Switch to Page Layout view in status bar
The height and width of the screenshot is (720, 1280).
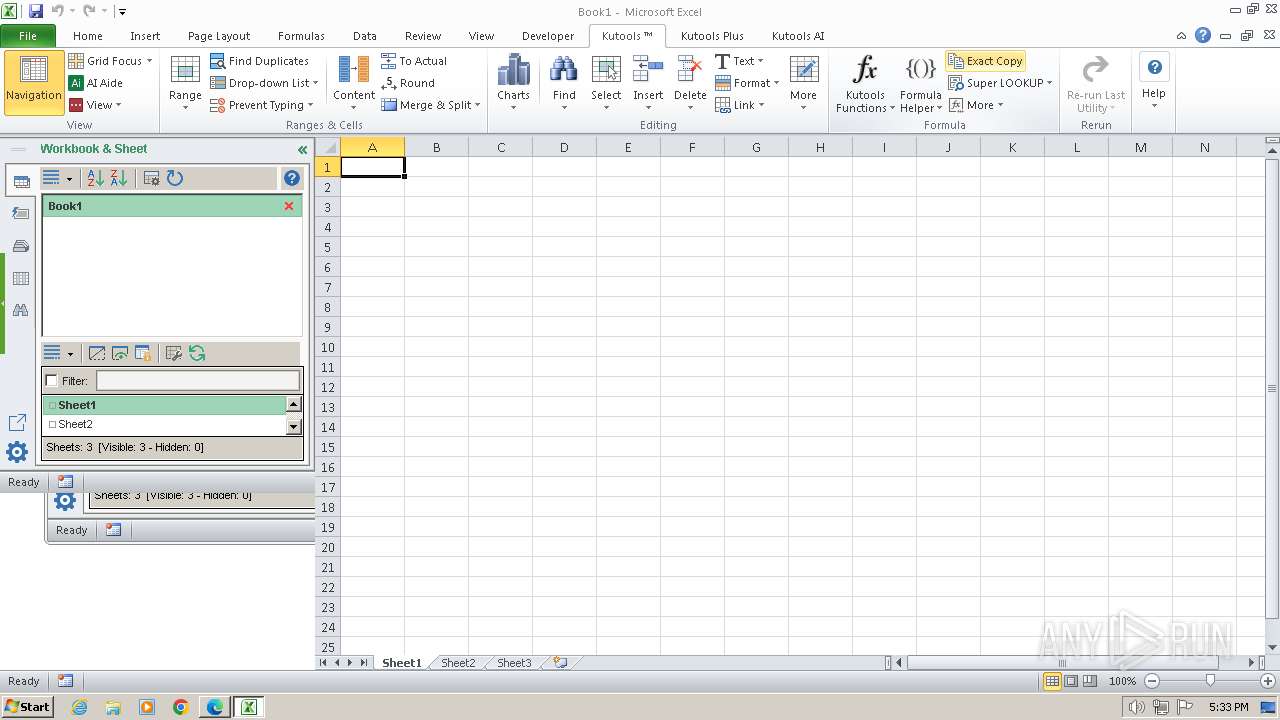[x=1071, y=681]
